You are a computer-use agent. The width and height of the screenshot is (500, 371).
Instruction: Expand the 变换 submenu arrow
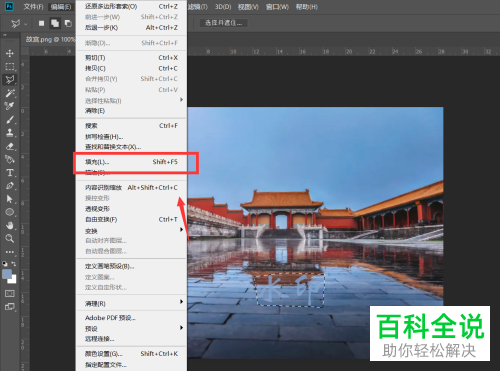click(181, 230)
